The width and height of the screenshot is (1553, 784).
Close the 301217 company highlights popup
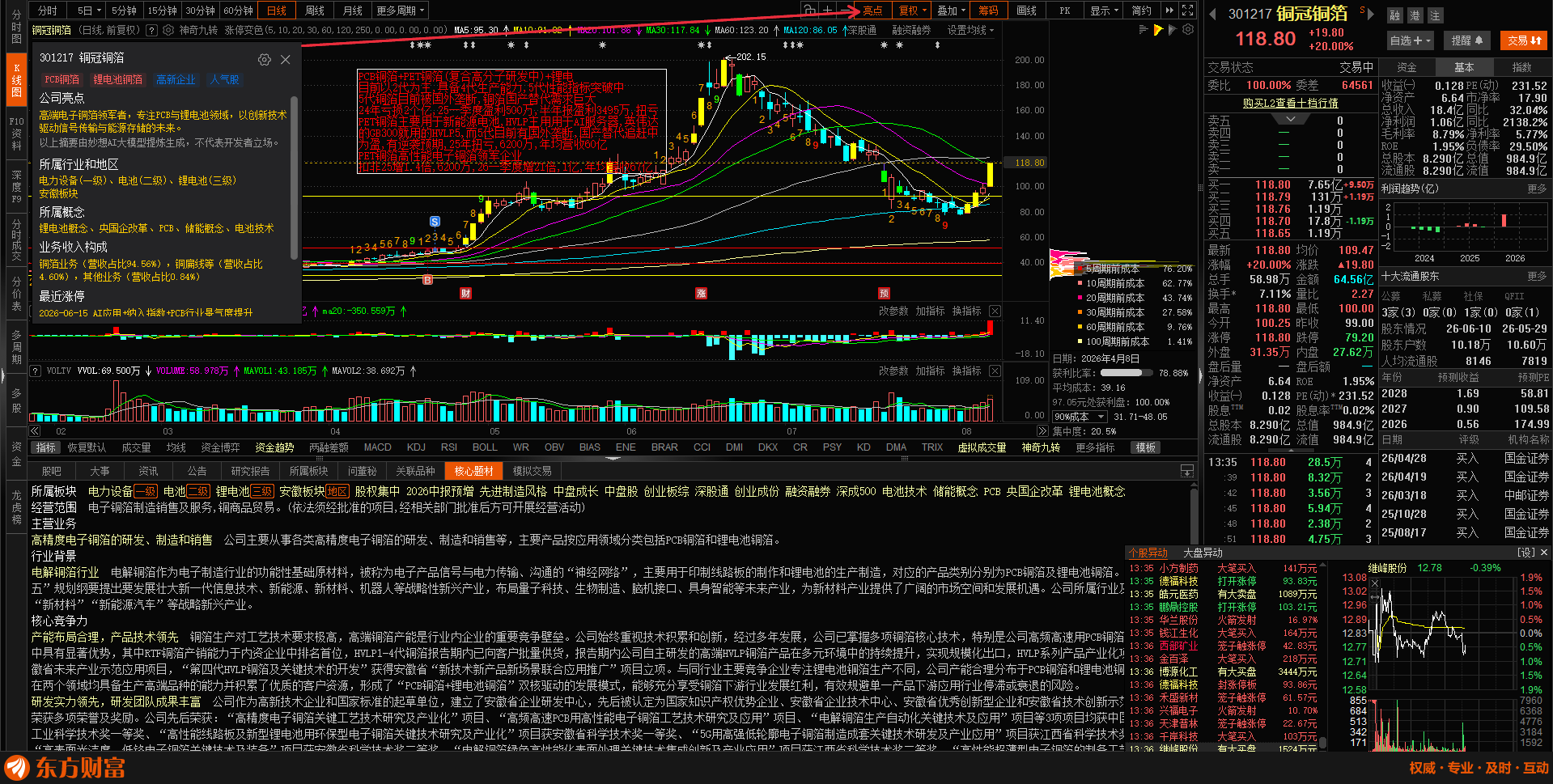[x=286, y=60]
